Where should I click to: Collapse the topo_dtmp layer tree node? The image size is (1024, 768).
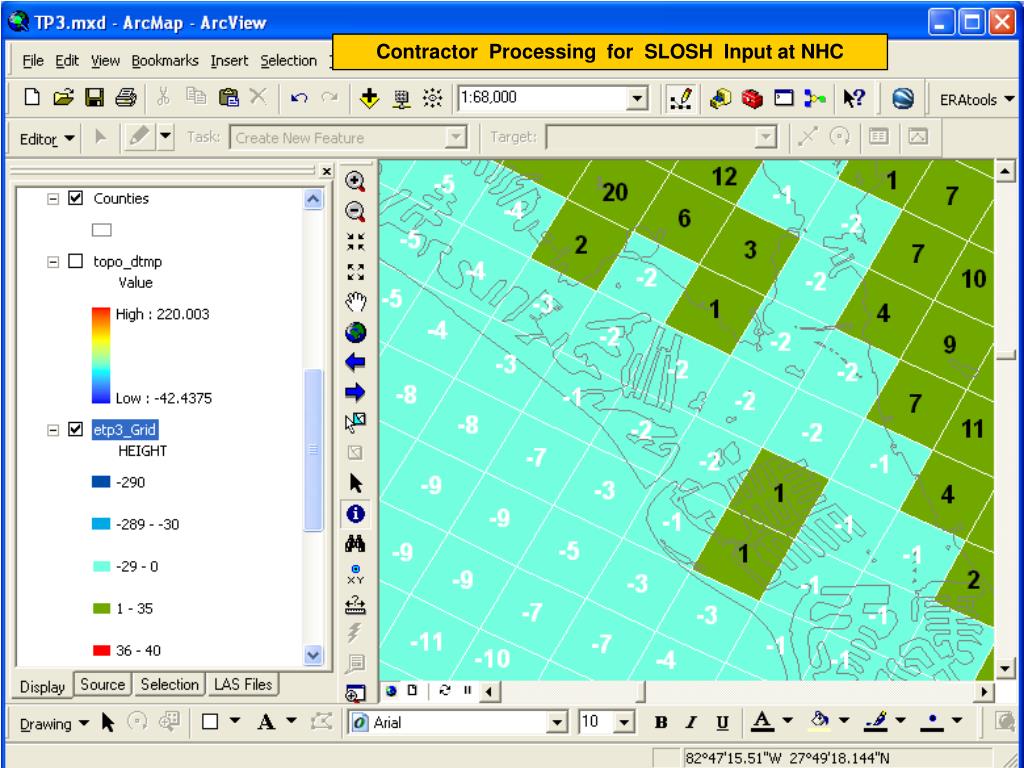[53, 262]
